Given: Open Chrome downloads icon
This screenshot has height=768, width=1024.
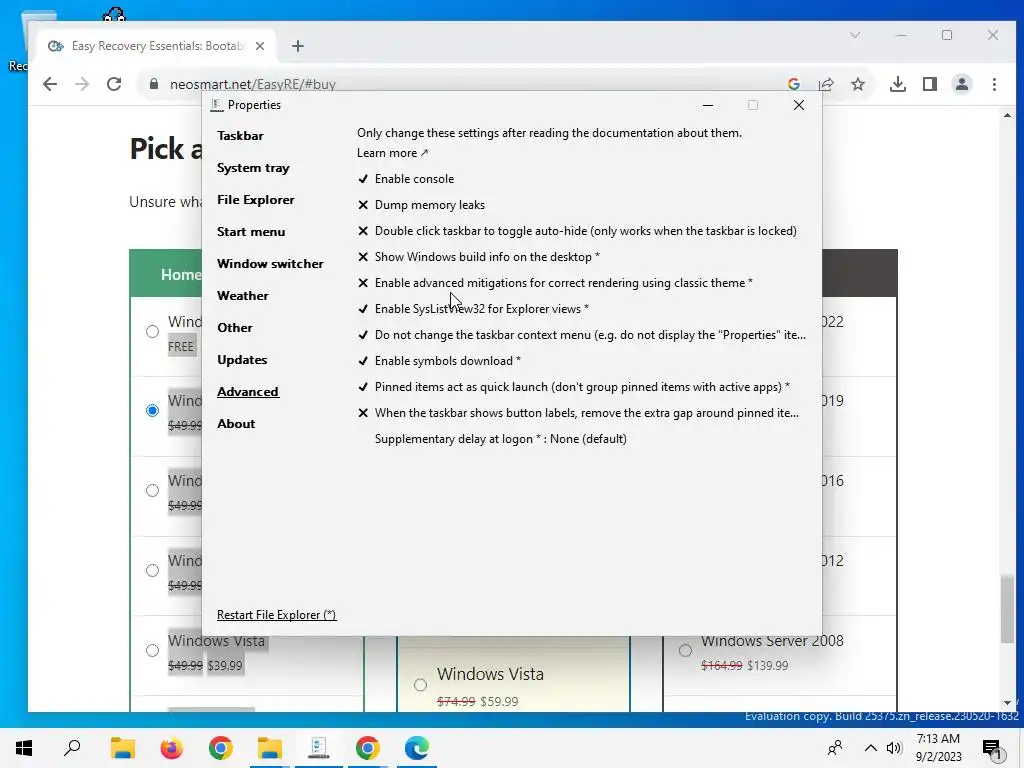Looking at the screenshot, I should pyautogui.click(x=898, y=84).
